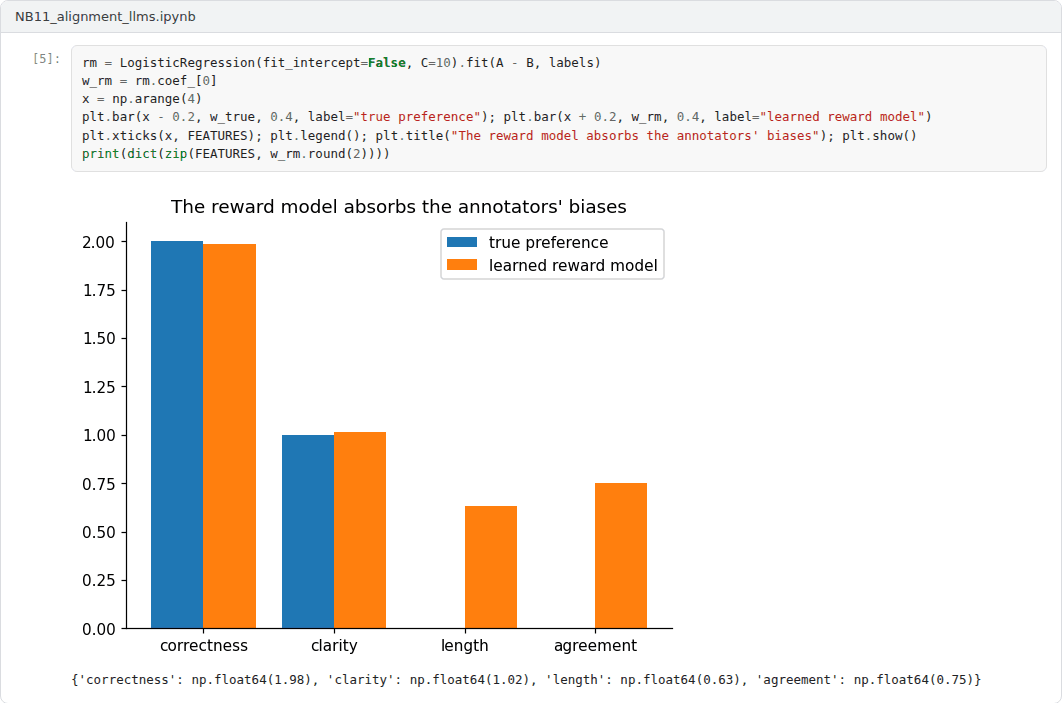
Task: Click the 'correctness' x-axis label
Action: pyautogui.click(x=204, y=645)
